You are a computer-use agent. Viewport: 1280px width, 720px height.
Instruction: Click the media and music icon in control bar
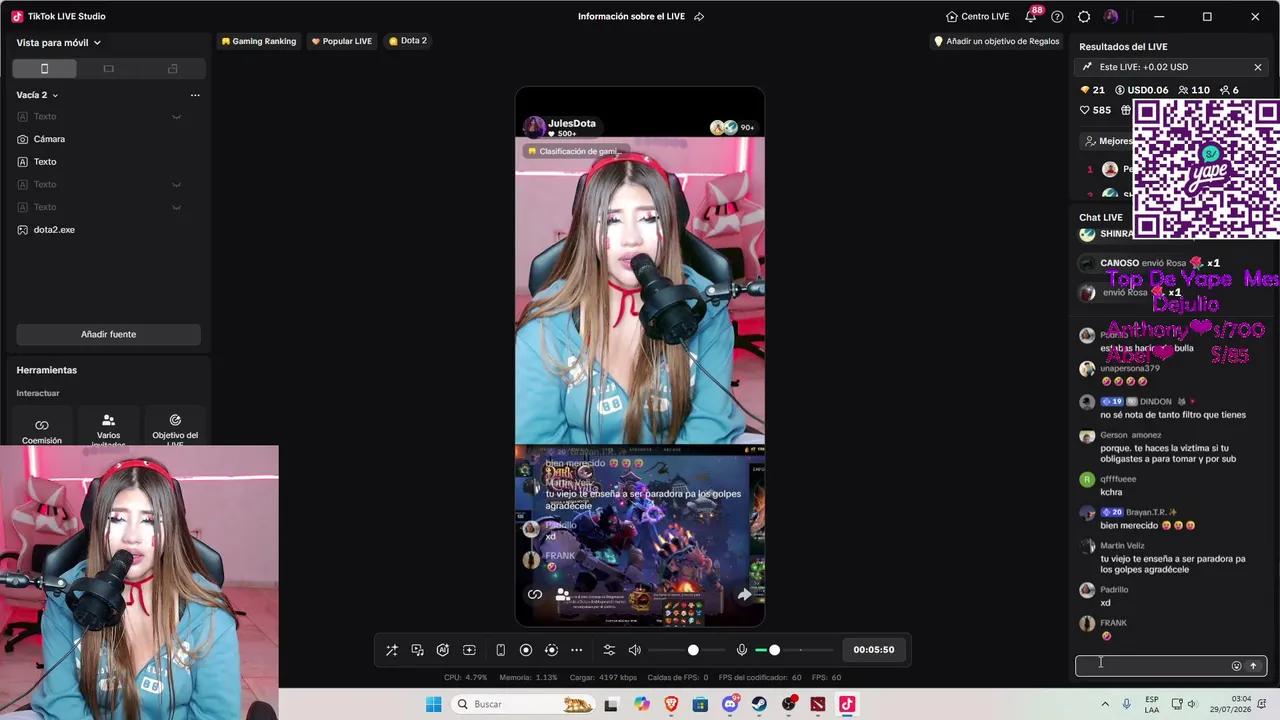click(418, 650)
